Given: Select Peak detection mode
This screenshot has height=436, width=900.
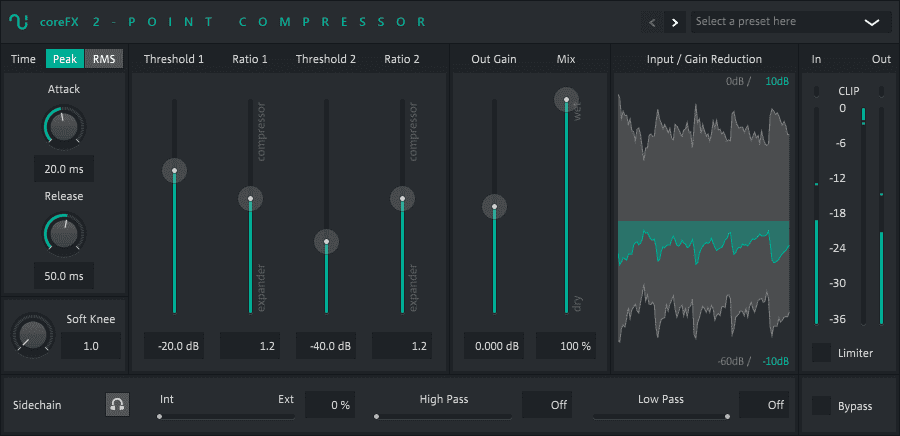Looking at the screenshot, I should tap(66, 59).
